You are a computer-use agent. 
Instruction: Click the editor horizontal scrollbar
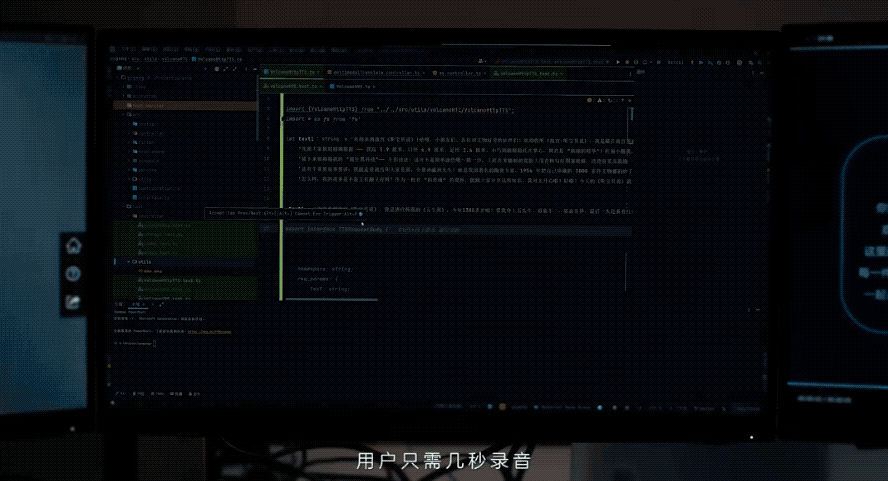pos(331,299)
